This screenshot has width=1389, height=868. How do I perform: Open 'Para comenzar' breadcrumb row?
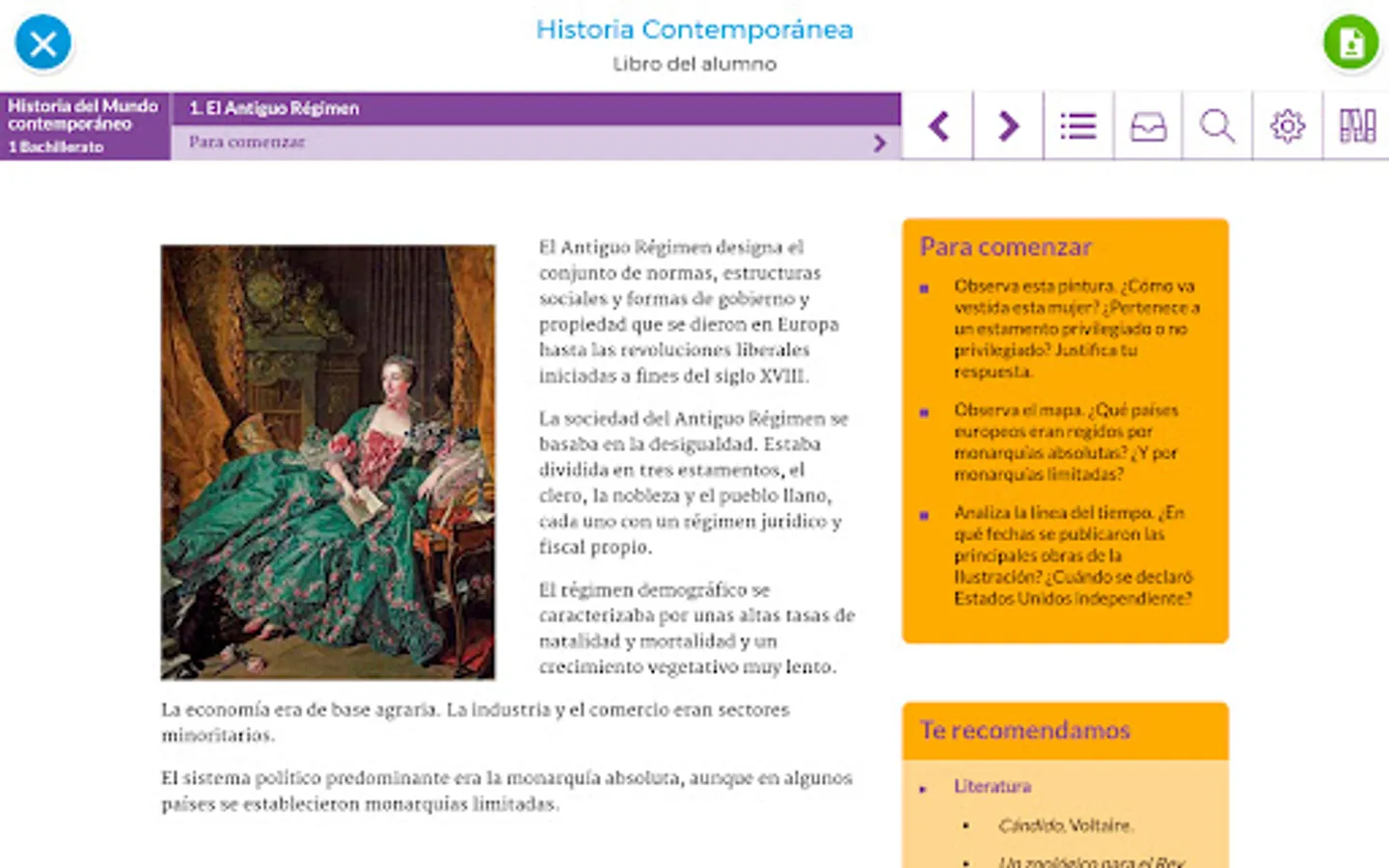[536, 143]
